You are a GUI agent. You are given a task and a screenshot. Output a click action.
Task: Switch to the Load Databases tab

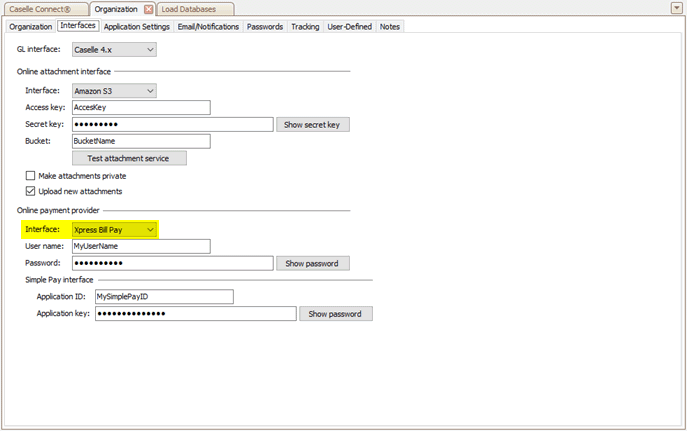tap(195, 9)
